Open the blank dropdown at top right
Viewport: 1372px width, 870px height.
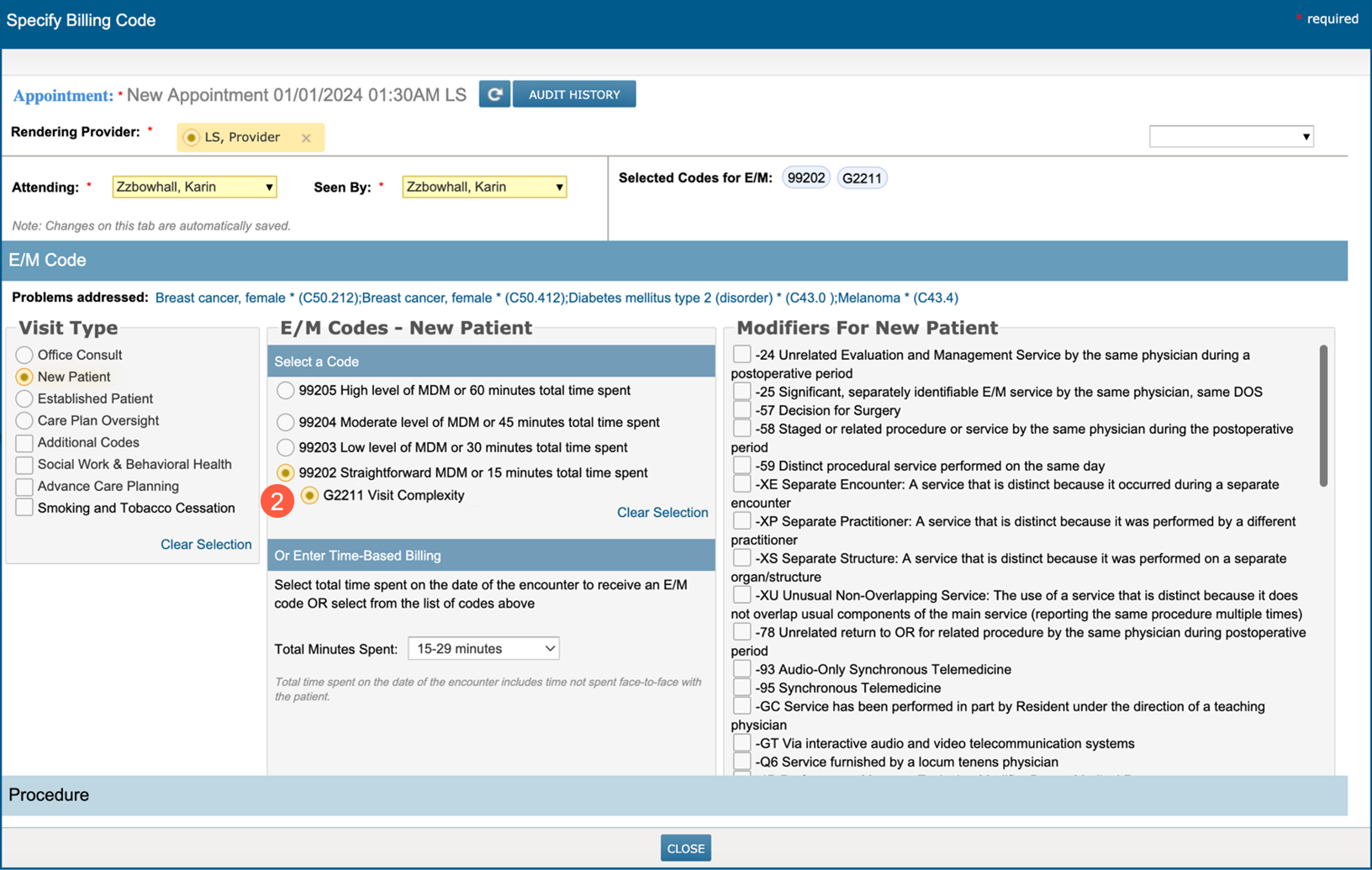click(x=1231, y=136)
